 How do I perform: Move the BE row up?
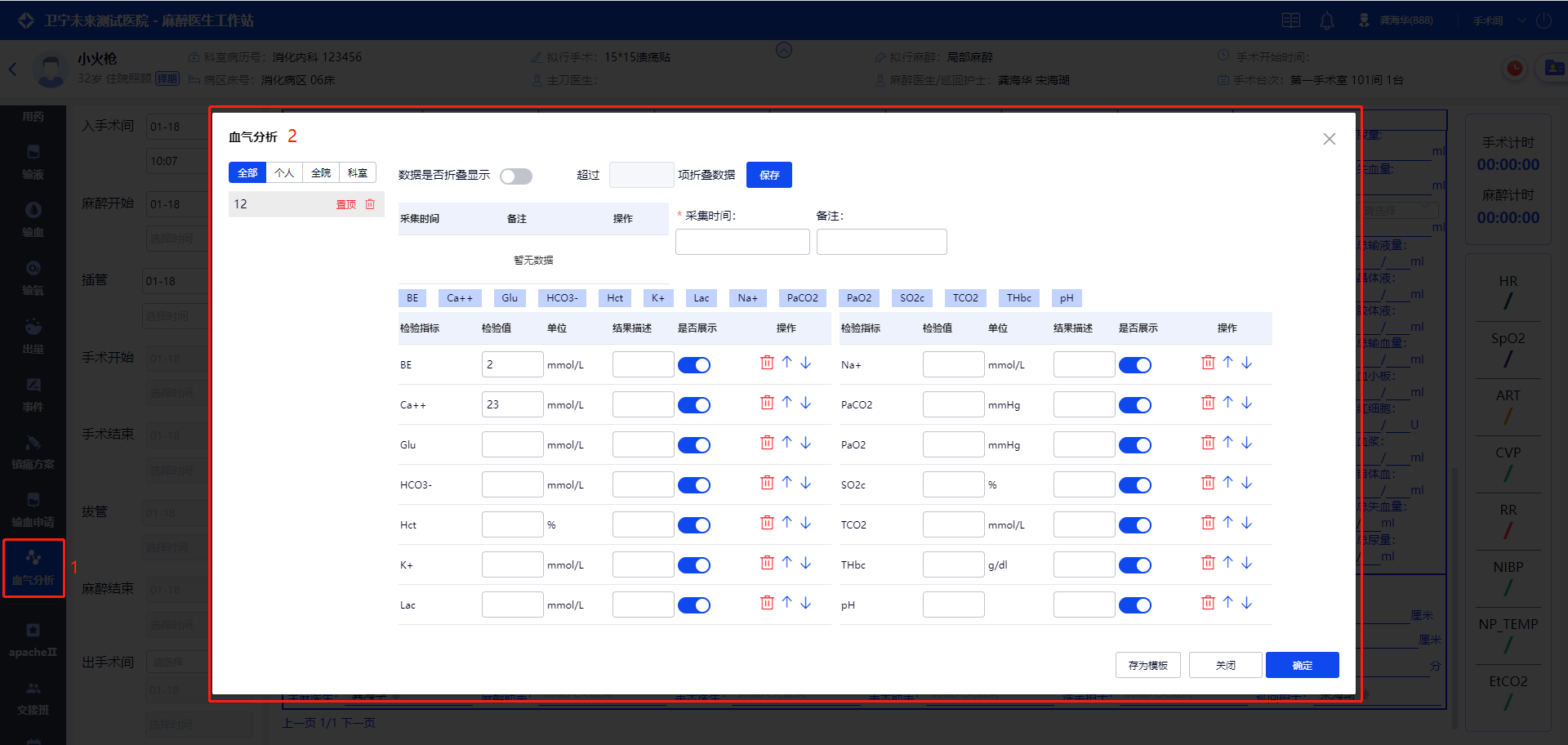tap(786, 362)
